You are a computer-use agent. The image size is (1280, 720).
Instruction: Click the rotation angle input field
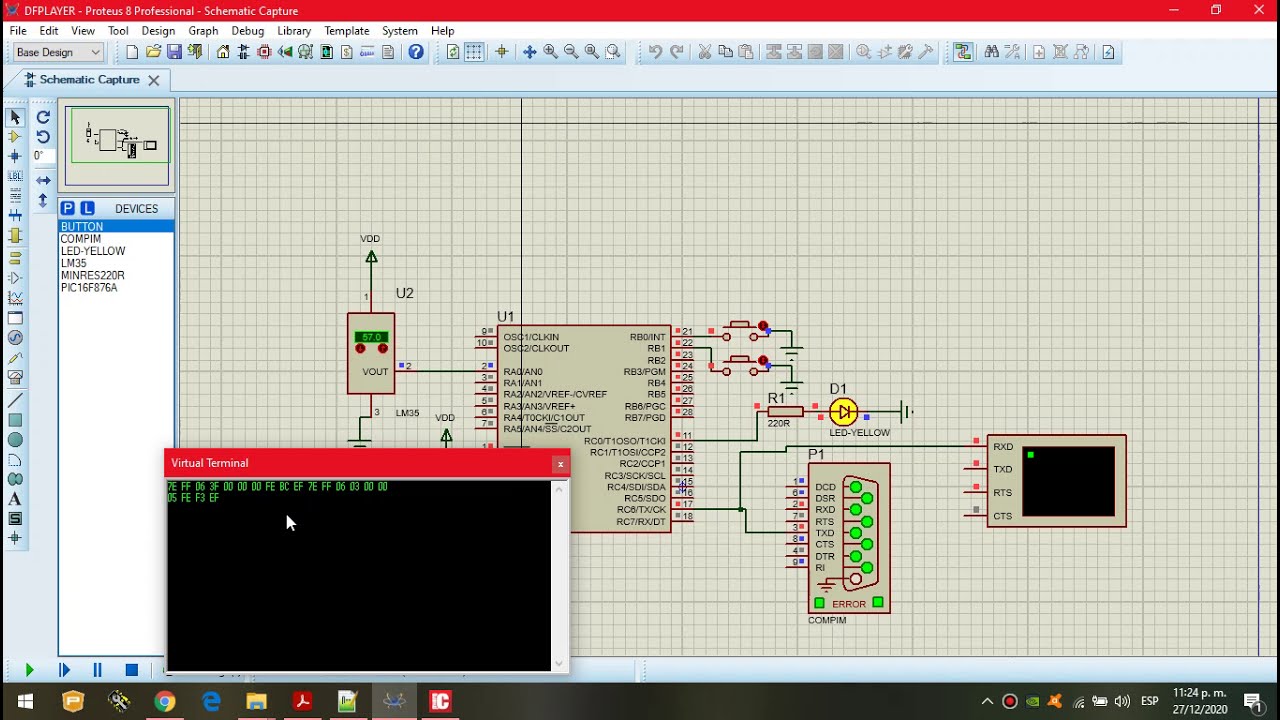click(x=43, y=156)
